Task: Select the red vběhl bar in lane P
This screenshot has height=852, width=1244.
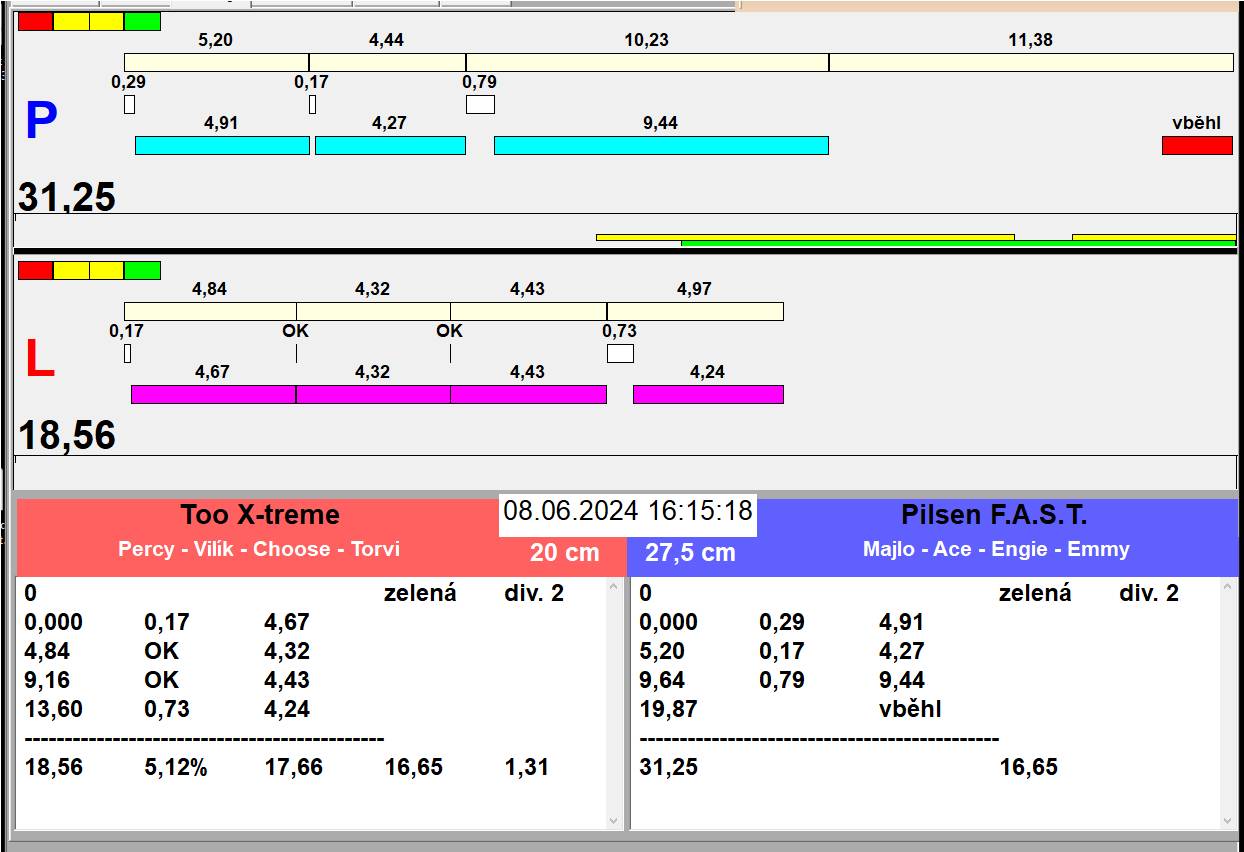Action: [x=1197, y=145]
